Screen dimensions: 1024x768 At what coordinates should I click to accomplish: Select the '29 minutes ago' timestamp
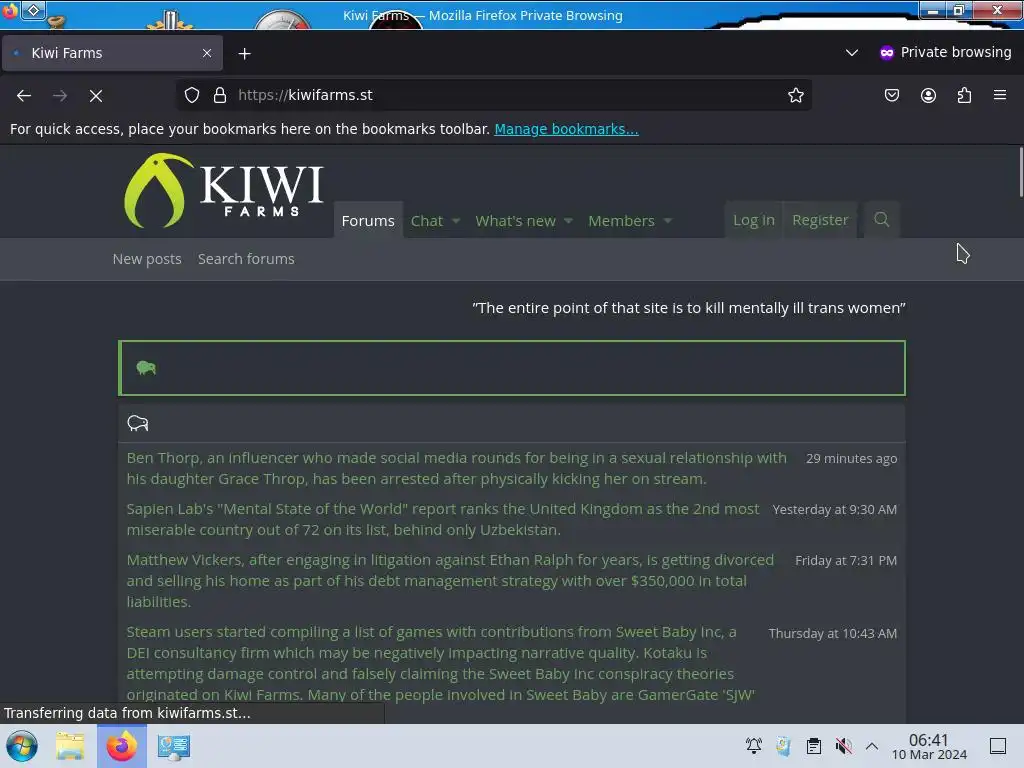(851, 458)
